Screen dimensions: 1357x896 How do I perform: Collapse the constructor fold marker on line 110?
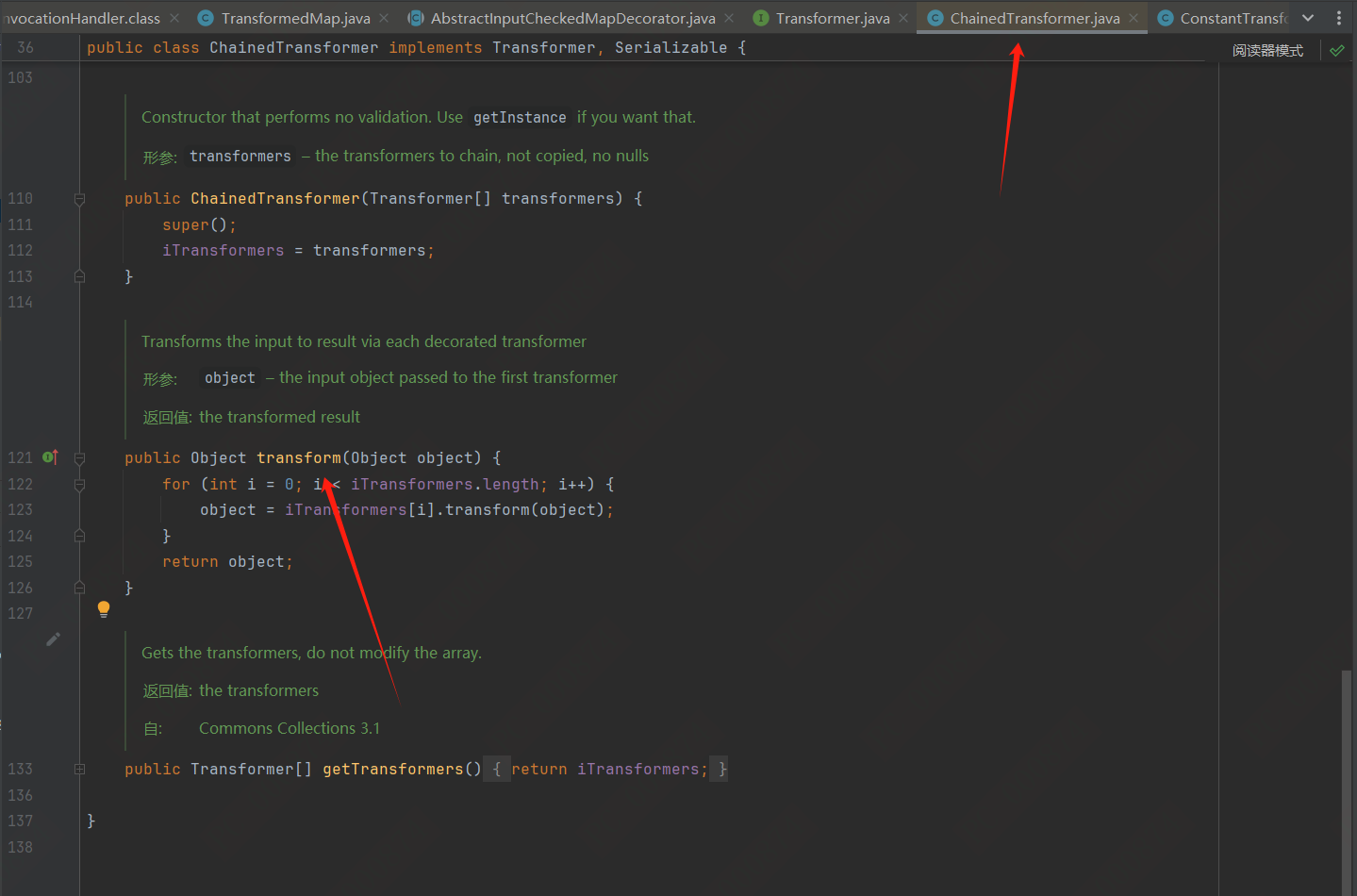tap(79, 199)
